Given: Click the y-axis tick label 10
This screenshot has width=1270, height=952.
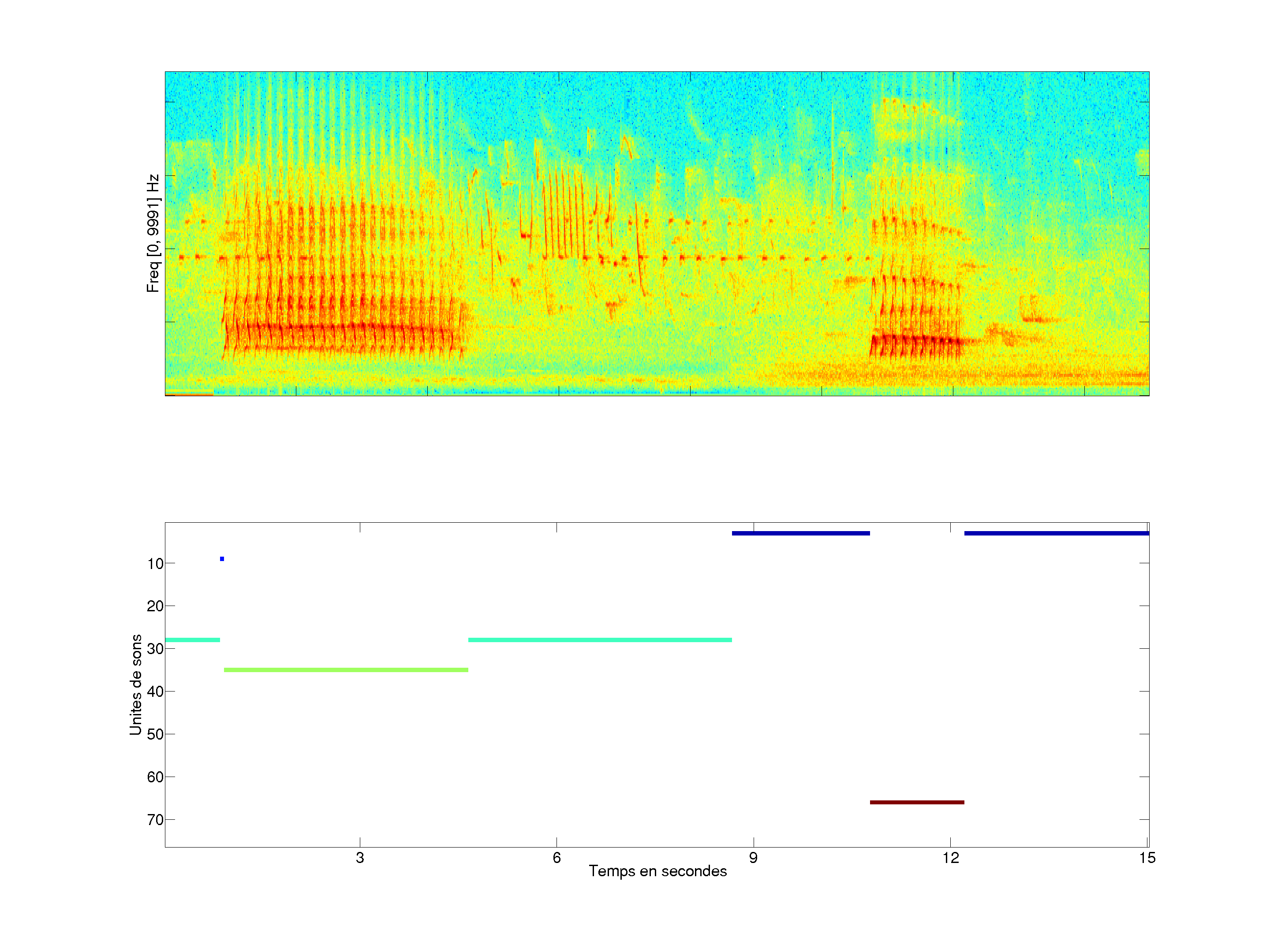Looking at the screenshot, I should pos(155,564).
